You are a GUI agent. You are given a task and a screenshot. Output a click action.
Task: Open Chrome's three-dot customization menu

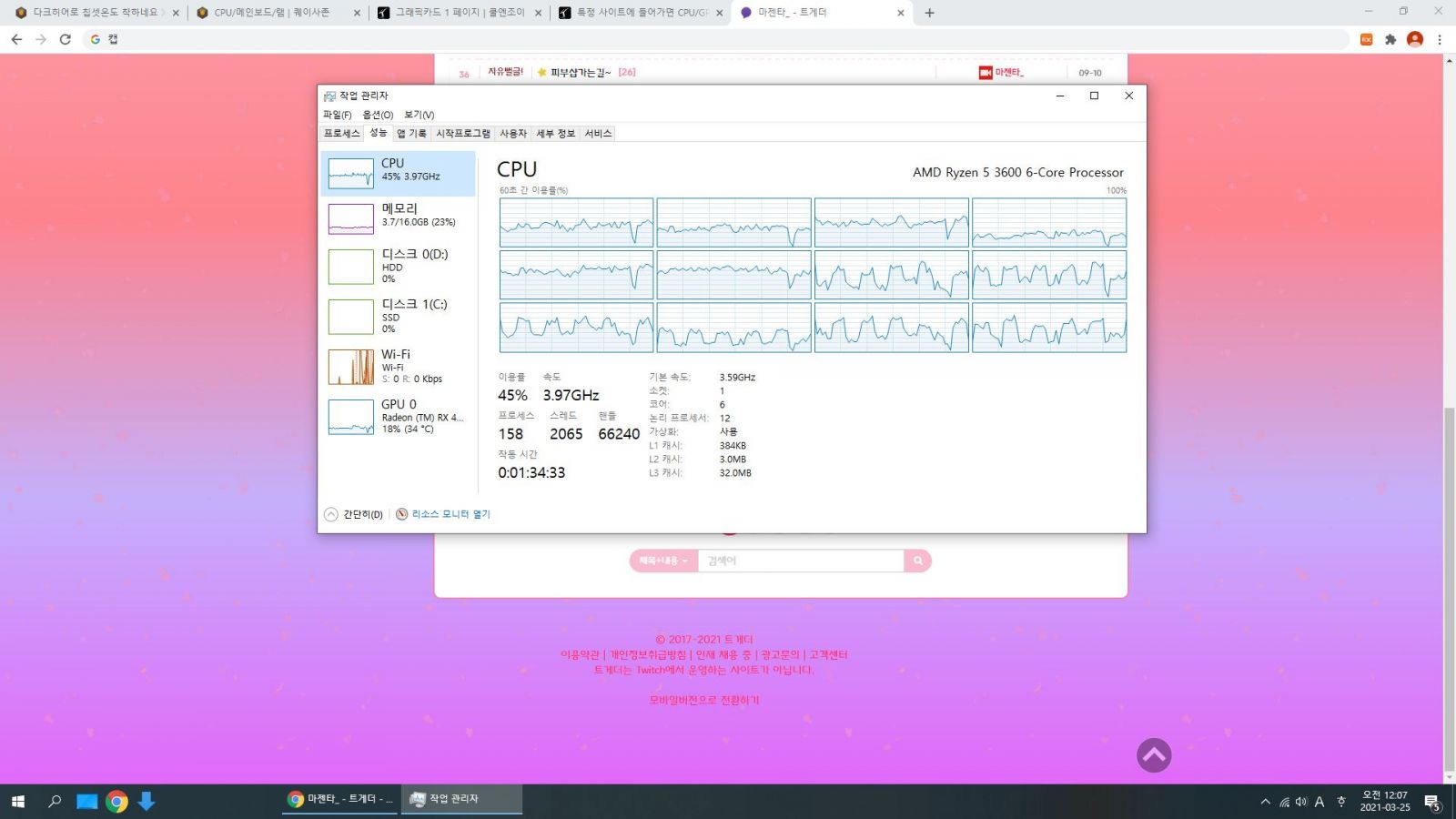point(1439,39)
